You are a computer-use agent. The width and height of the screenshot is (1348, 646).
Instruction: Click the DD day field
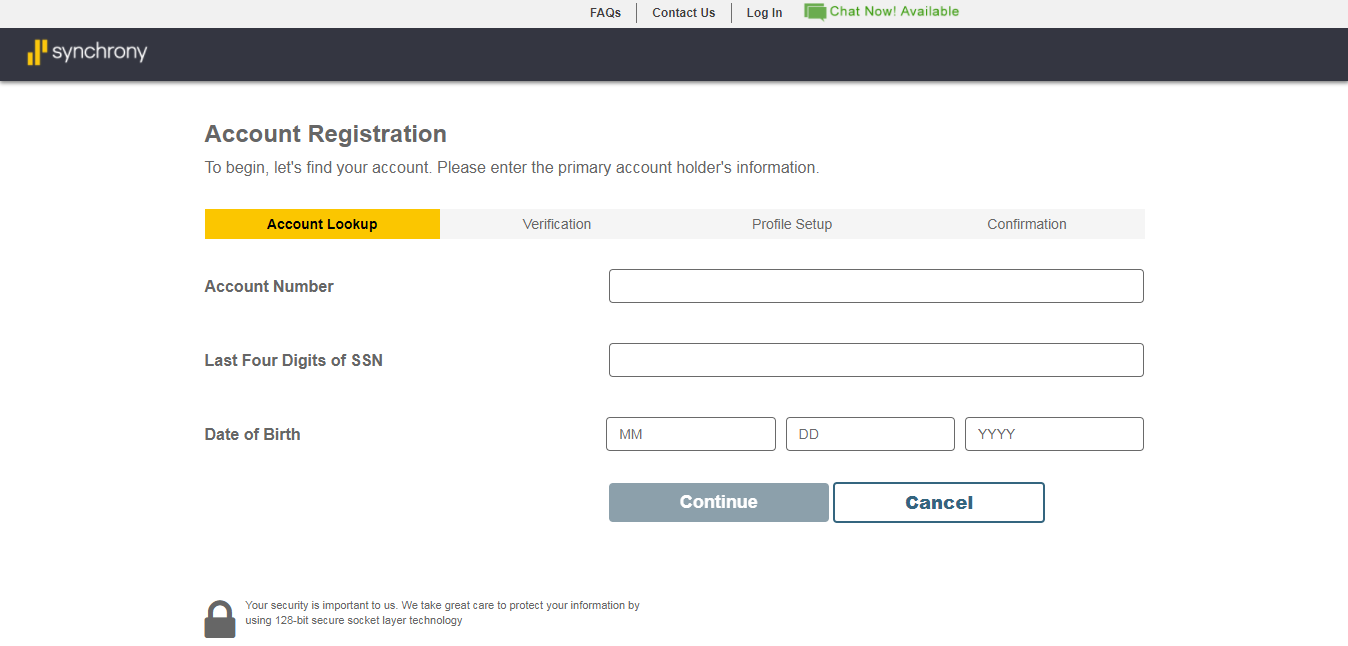click(870, 434)
